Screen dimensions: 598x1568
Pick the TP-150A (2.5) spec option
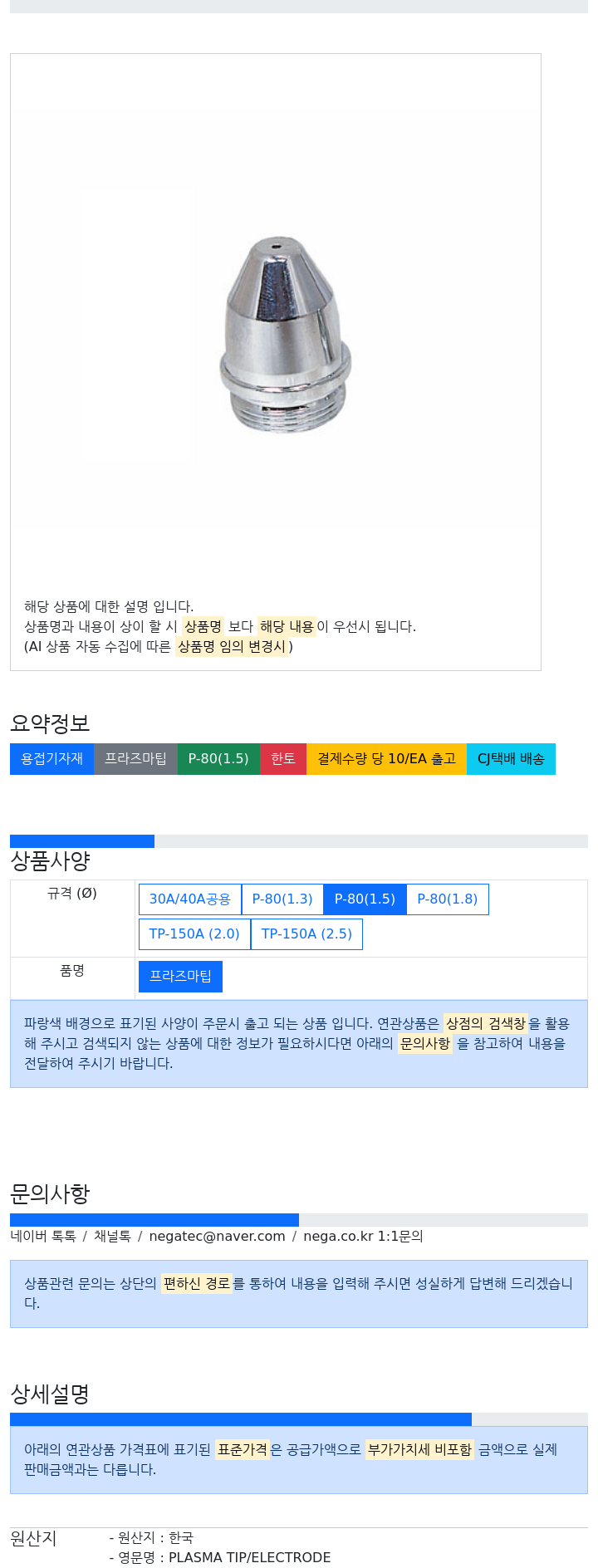pyautogui.click(x=306, y=934)
